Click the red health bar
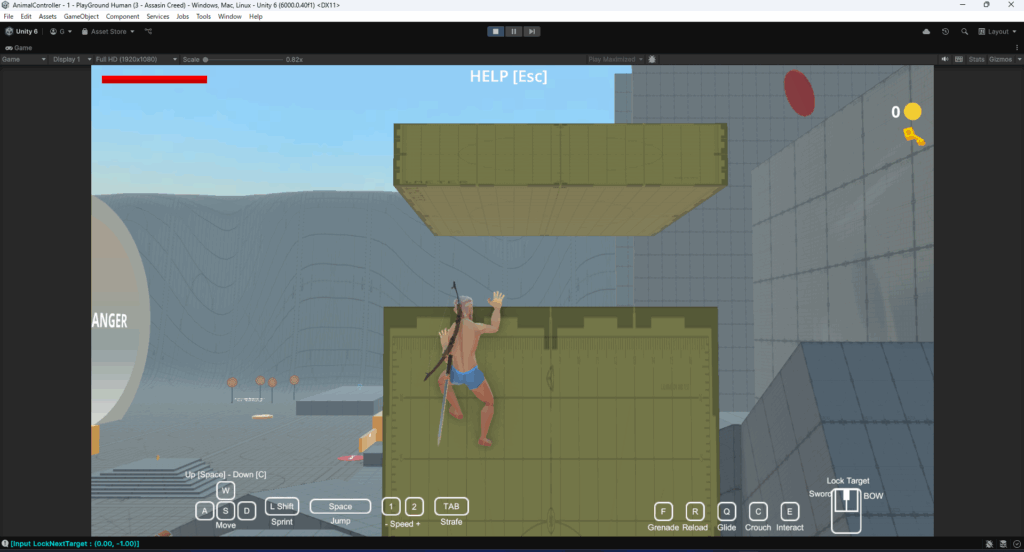Screen dimensions: 1024x552 pyautogui.click(x=154, y=80)
